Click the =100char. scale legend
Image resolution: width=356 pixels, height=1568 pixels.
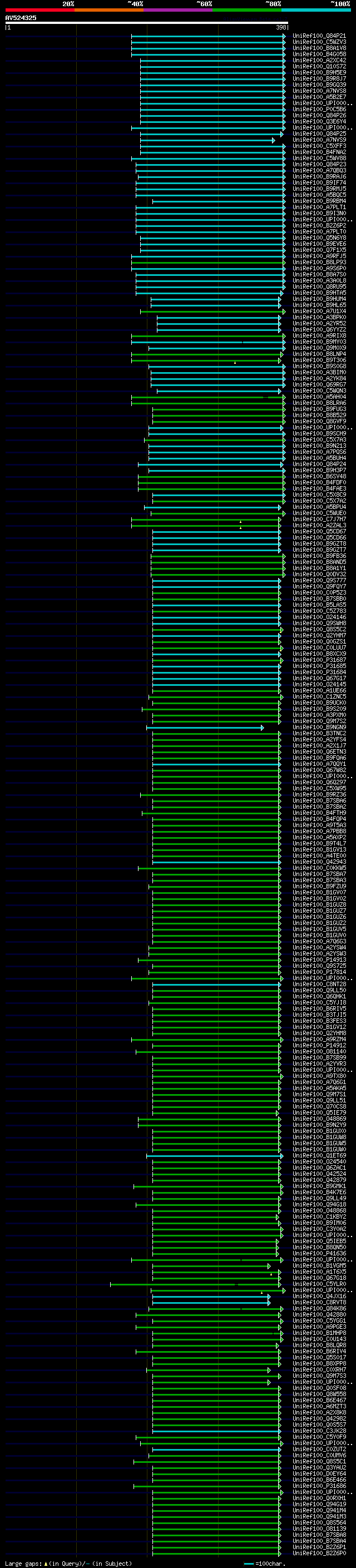coord(265,1563)
